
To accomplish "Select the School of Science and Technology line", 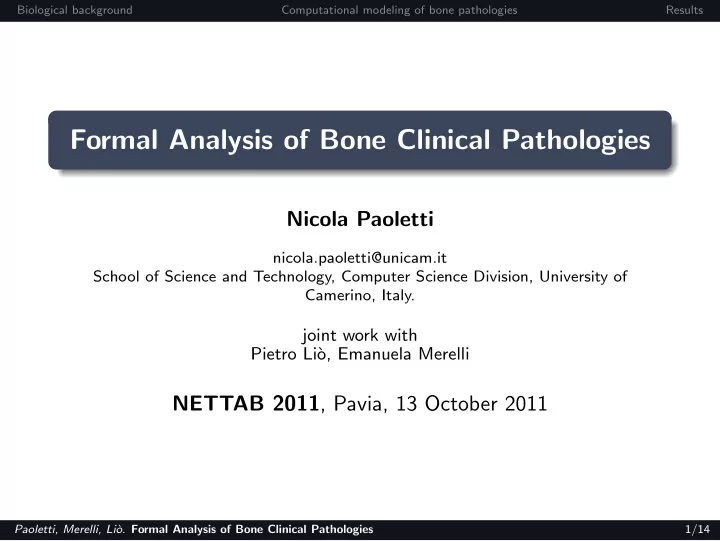I will click(x=360, y=276).
